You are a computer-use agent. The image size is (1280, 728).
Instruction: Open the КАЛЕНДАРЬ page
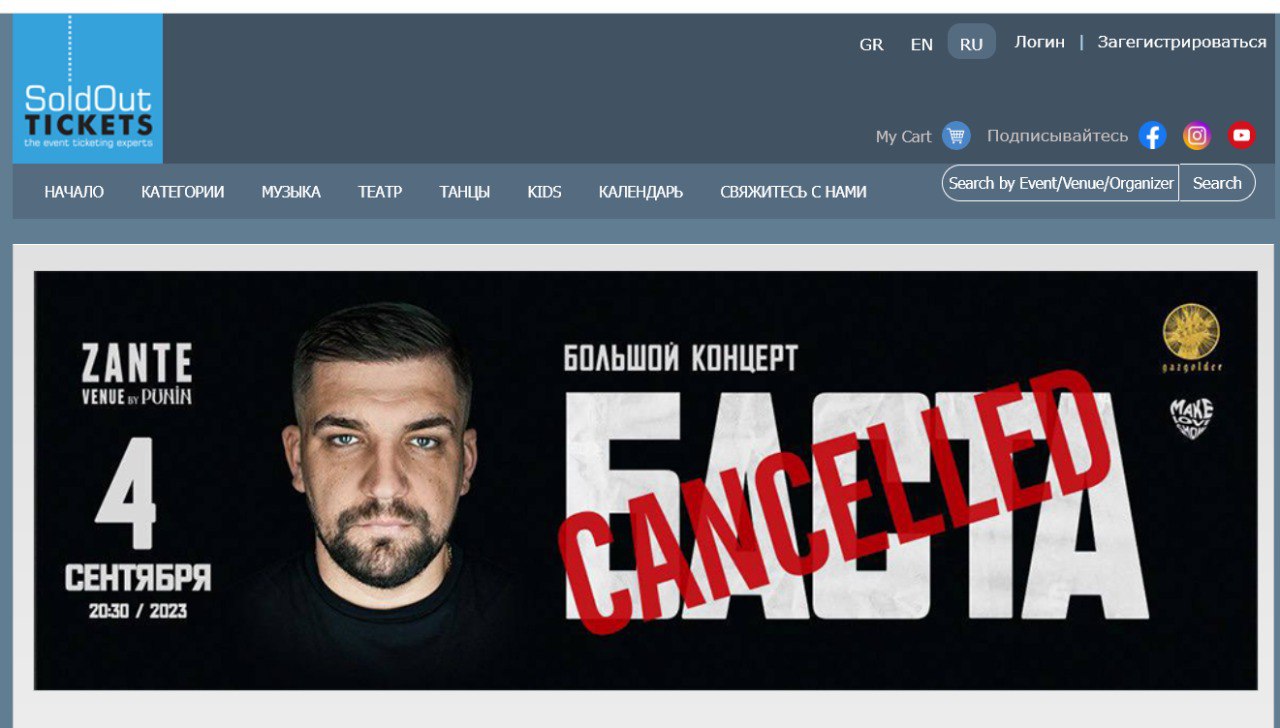pos(641,192)
